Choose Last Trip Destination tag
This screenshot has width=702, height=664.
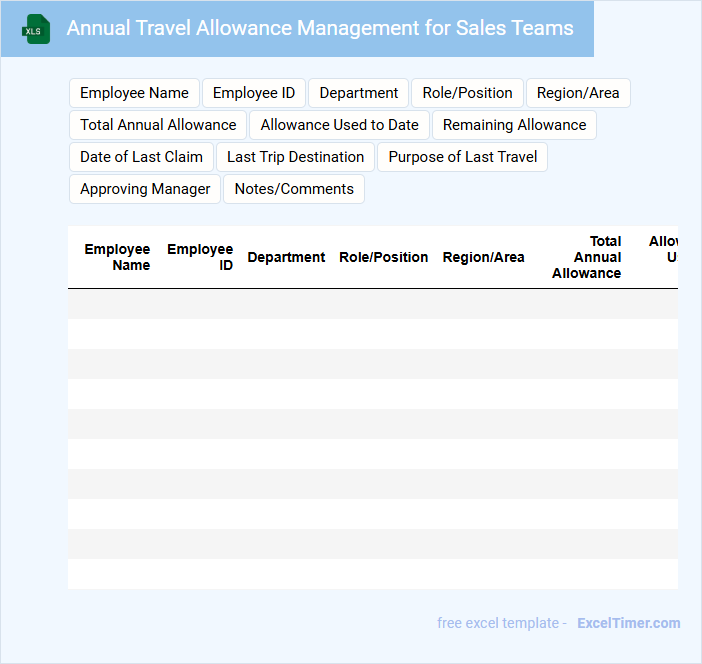click(x=295, y=157)
